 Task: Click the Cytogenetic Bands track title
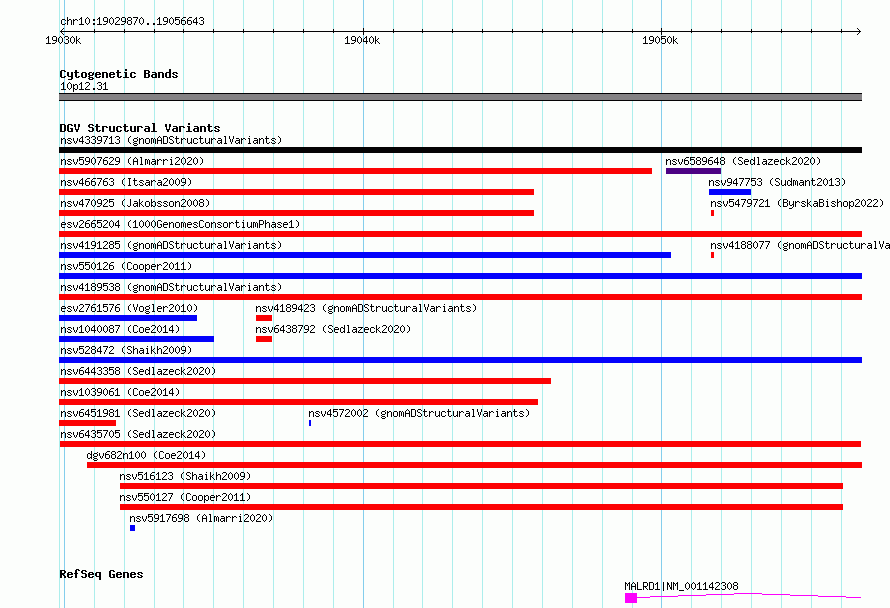pos(119,74)
